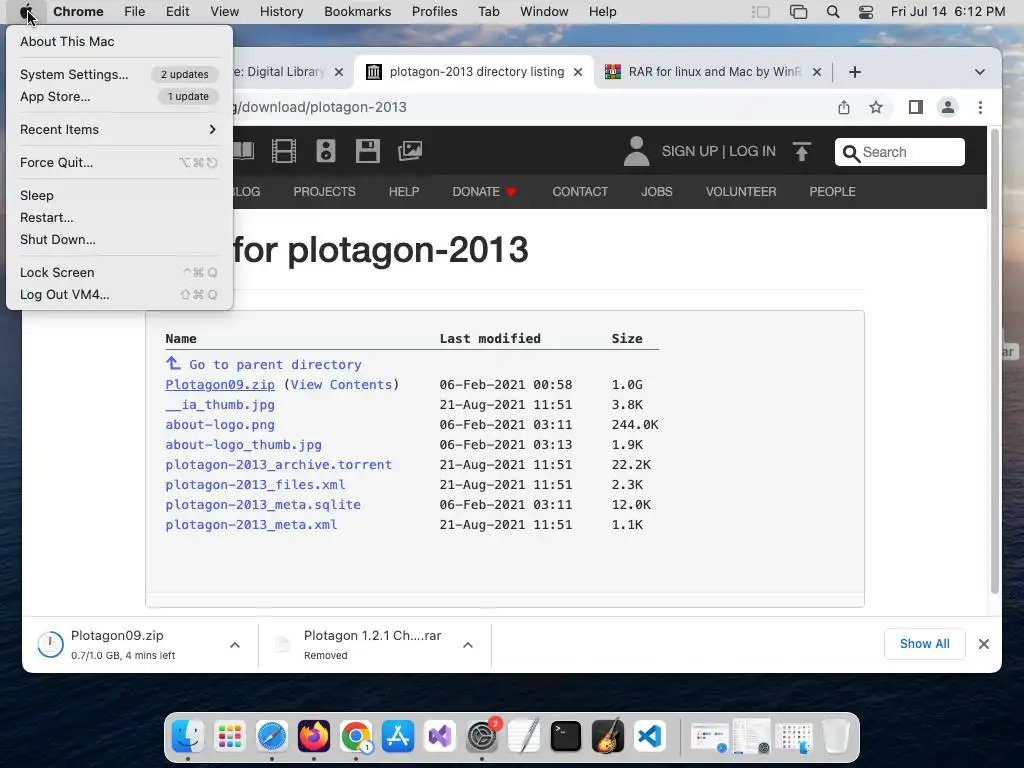Screen dimensions: 1024x768
Task: Open Terminal from the Dock
Action: pos(566,736)
